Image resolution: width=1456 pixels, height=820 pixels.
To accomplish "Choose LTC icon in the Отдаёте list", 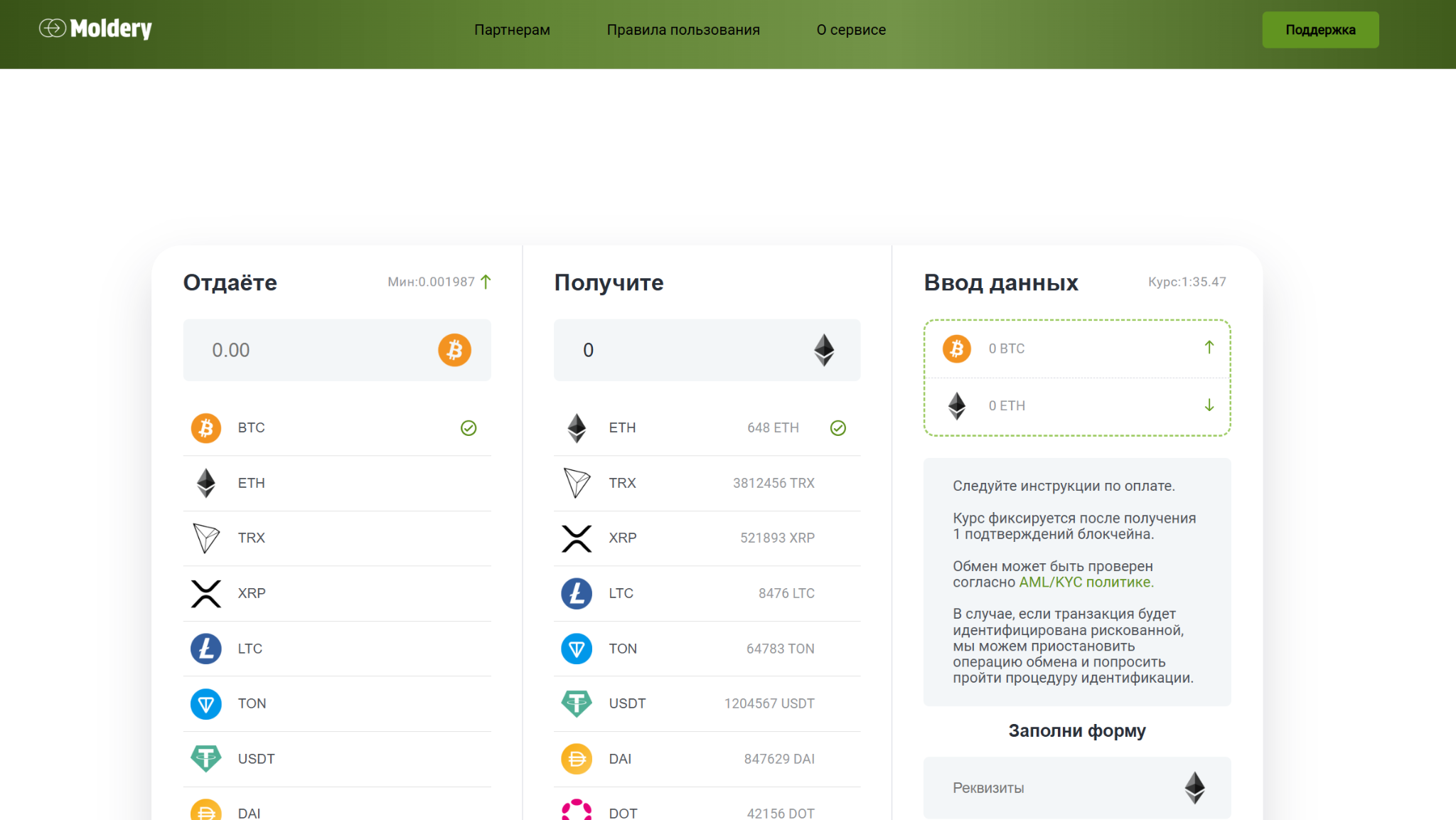I will point(206,649).
